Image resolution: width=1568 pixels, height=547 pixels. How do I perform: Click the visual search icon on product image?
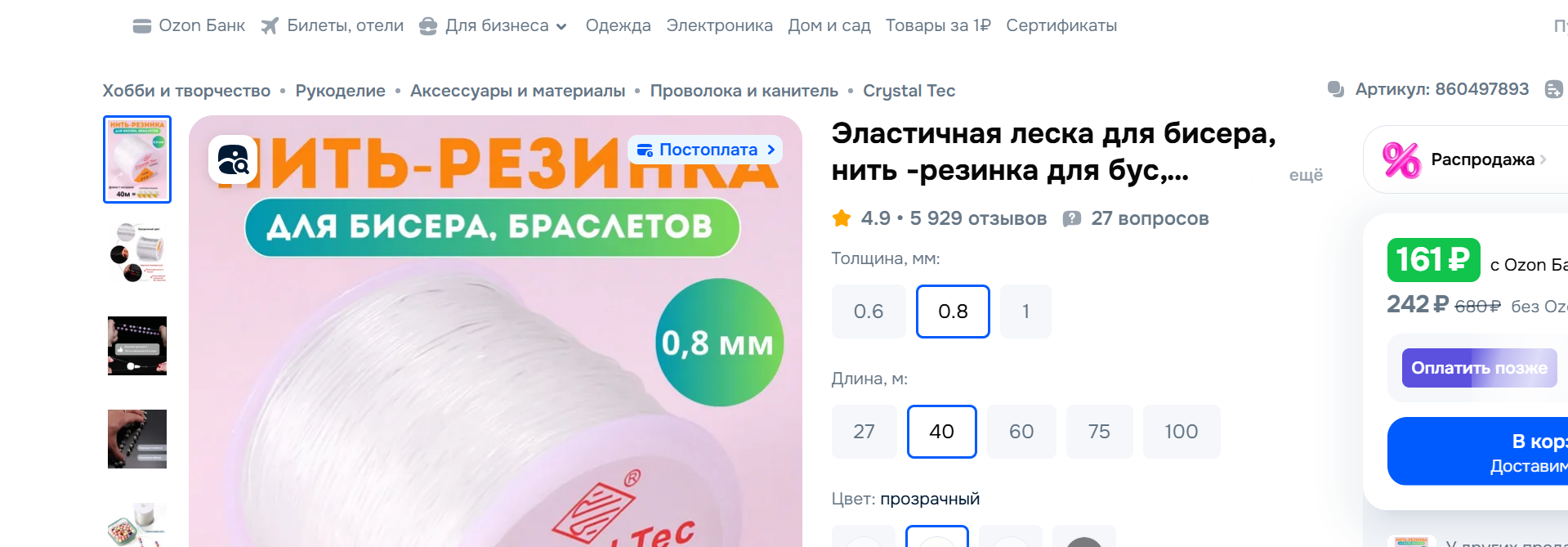[x=233, y=159]
